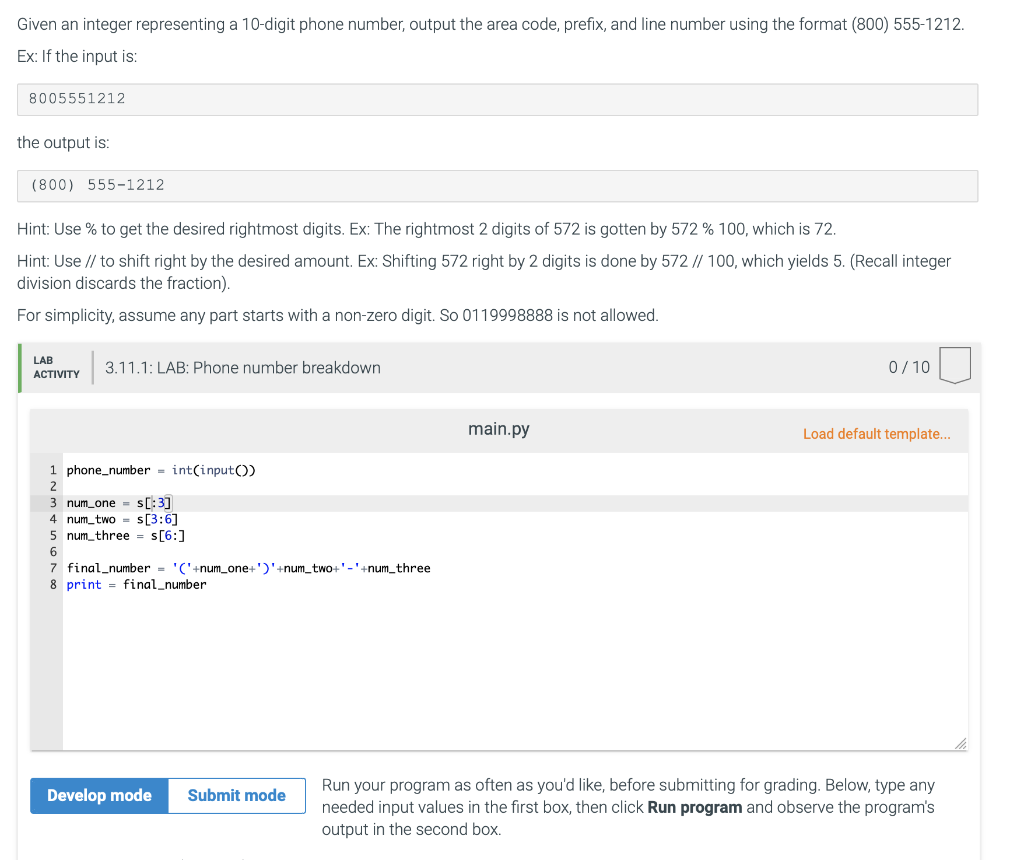Open Load default template...
This screenshot has width=1024, height=860.
coord(876,433)
